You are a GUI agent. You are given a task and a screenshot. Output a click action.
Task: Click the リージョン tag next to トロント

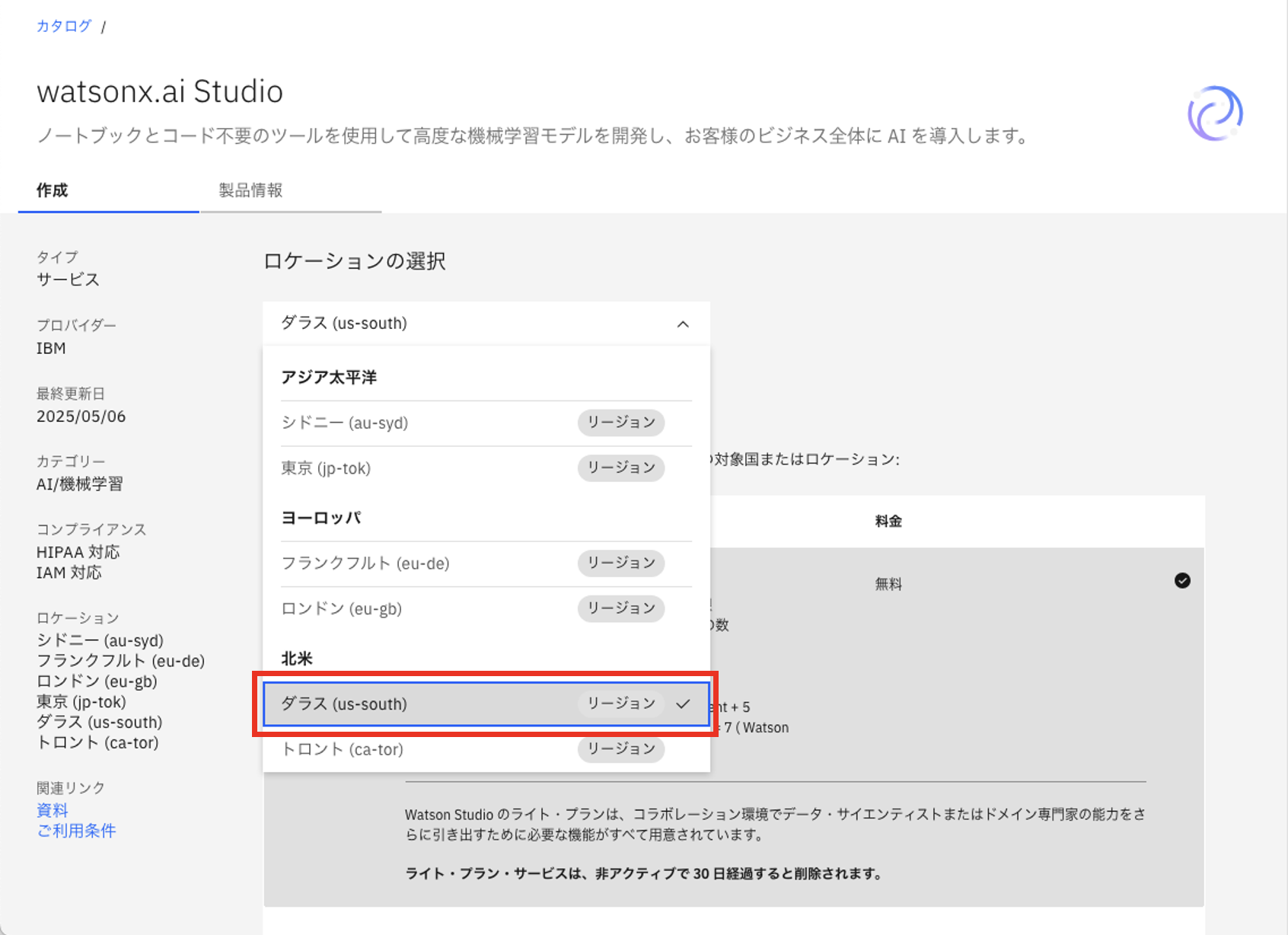click(620, 749)
